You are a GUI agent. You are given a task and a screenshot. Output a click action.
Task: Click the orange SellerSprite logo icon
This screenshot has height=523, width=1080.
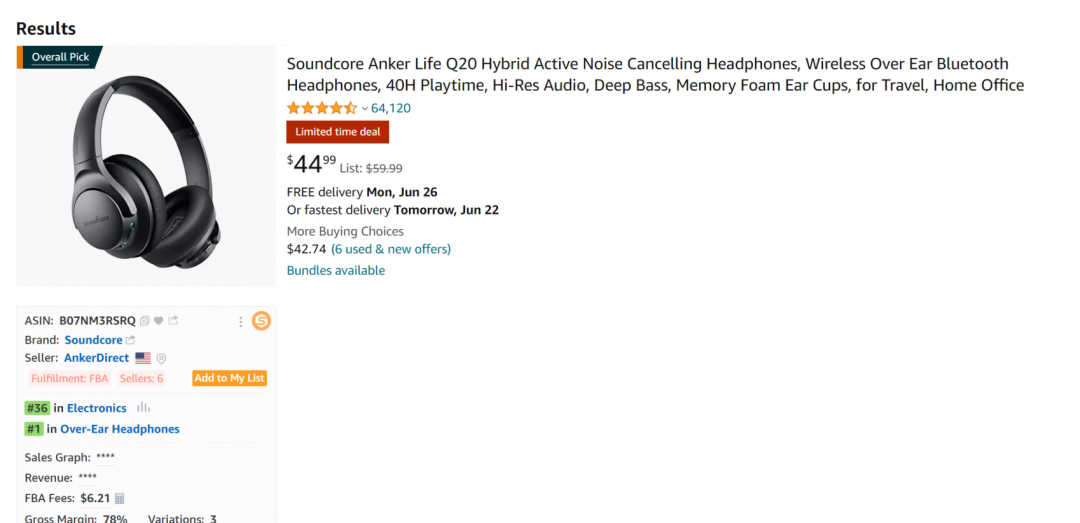(x=261, y=321)
